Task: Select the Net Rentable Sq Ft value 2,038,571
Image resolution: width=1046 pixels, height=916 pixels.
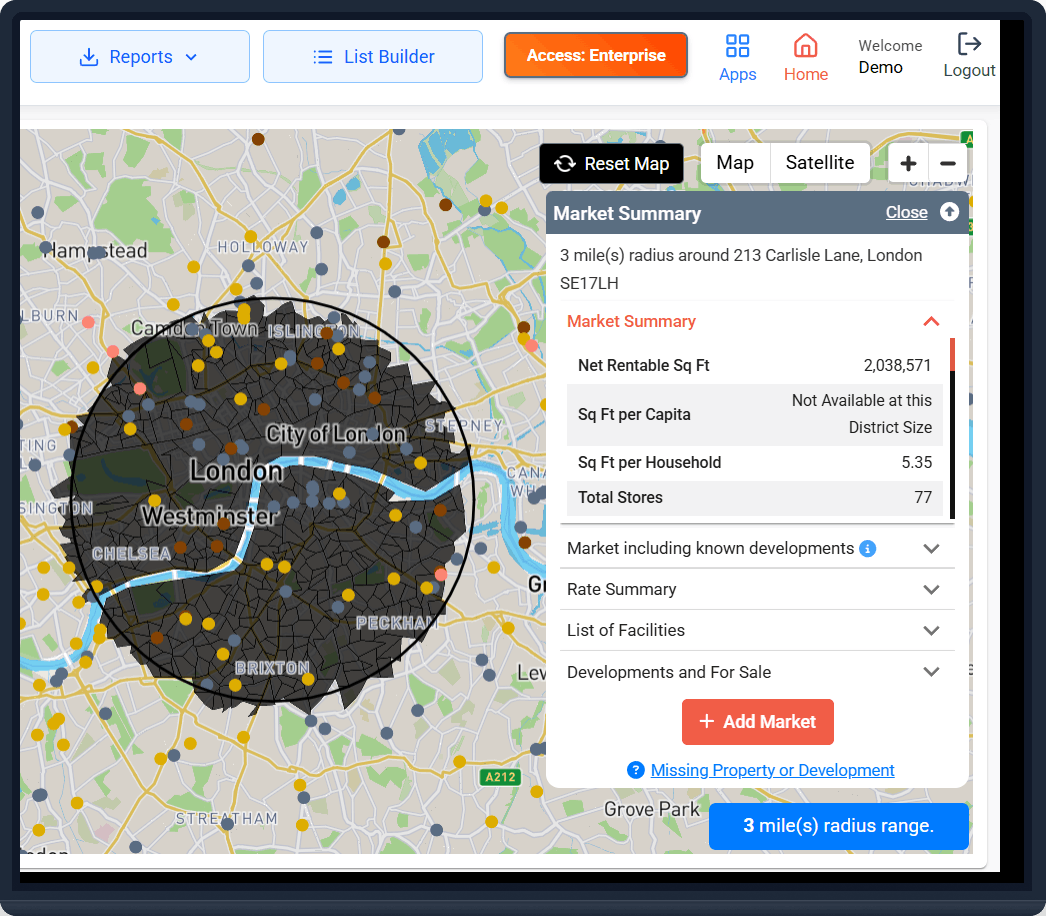Action: click(897, 366)
